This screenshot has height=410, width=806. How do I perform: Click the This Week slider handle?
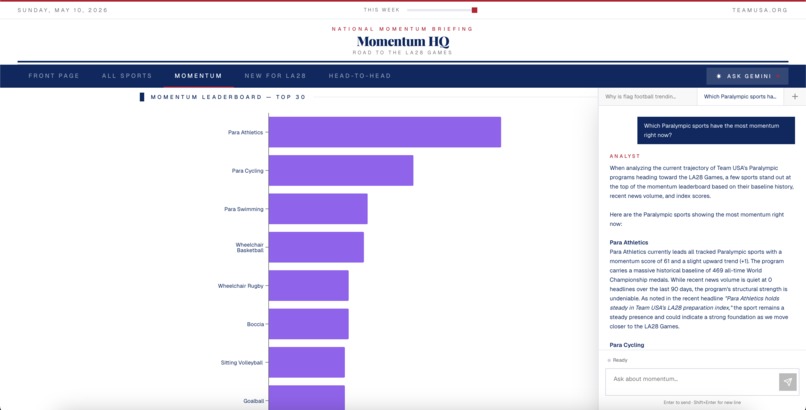(x=474, y=10)
